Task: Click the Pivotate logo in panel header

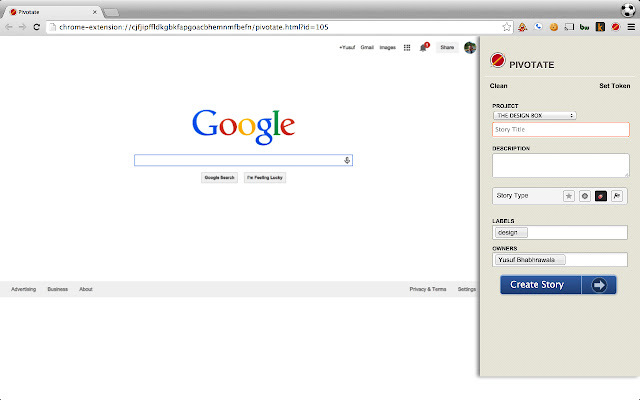Action: (x=498, y=60)
